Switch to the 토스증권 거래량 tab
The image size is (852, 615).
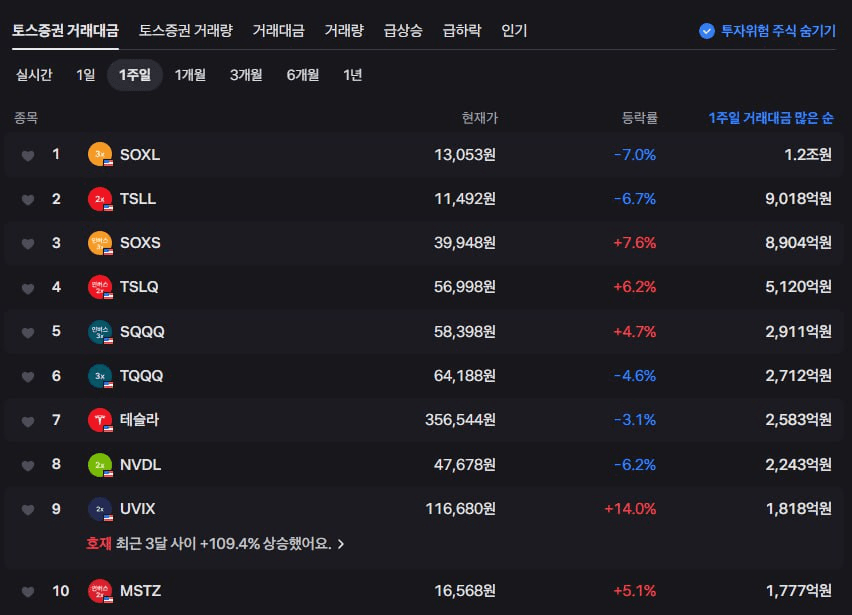tap(185, 30)
